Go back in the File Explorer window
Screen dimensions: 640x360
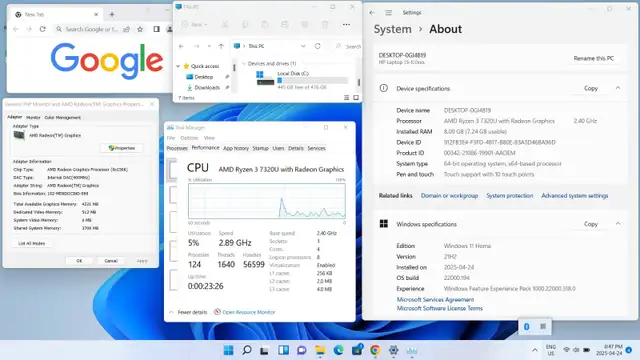click(182, 46)
